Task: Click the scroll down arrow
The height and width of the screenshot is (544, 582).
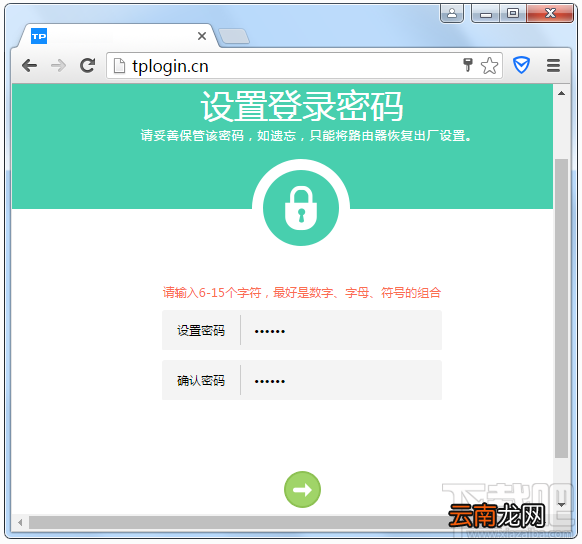Action: click(562, 505)
